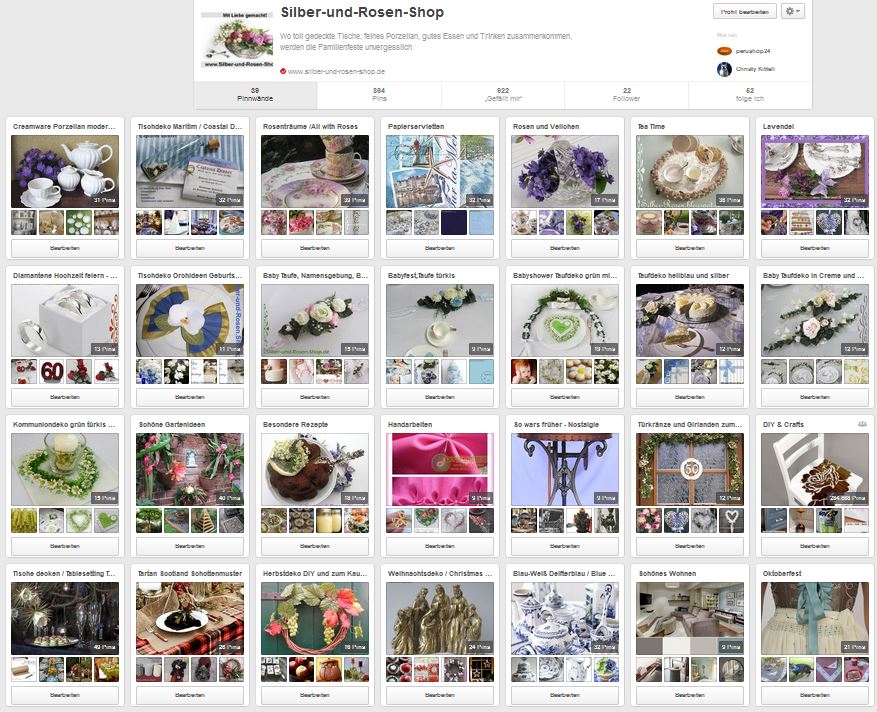Click the red verified website checkmark icon
Viewport: 877px width, 712px height.
pyautogui.click(x=283, y=71)
